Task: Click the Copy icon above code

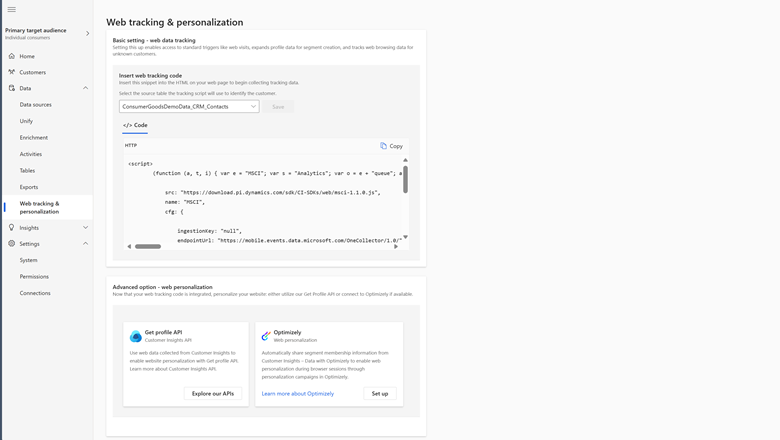Action: click(383, 146)
